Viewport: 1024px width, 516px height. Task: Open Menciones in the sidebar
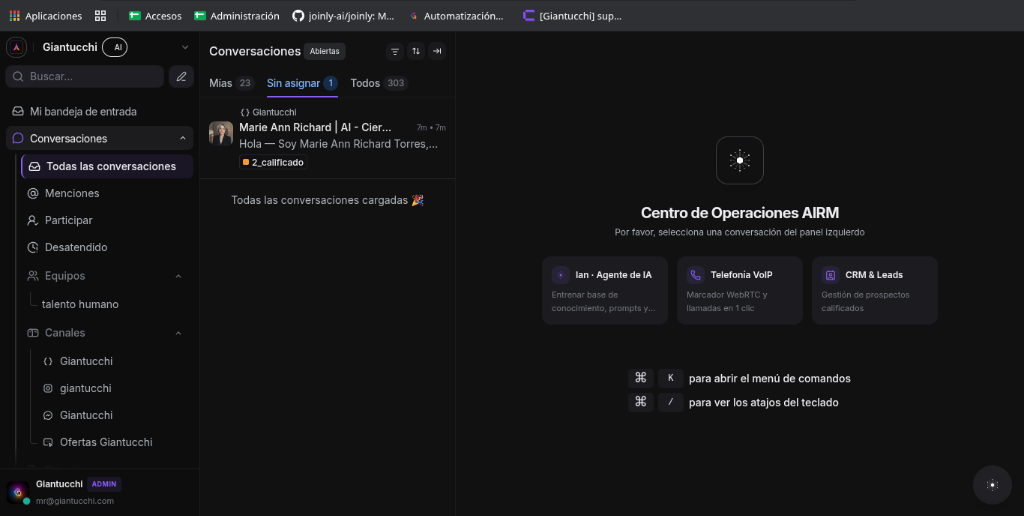[x=72, y=193]
